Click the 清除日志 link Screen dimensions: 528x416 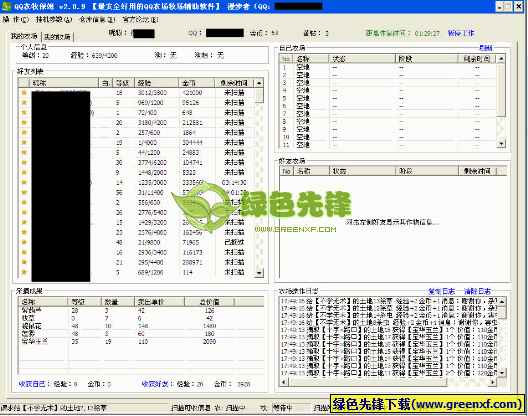(x=477, y=291)
